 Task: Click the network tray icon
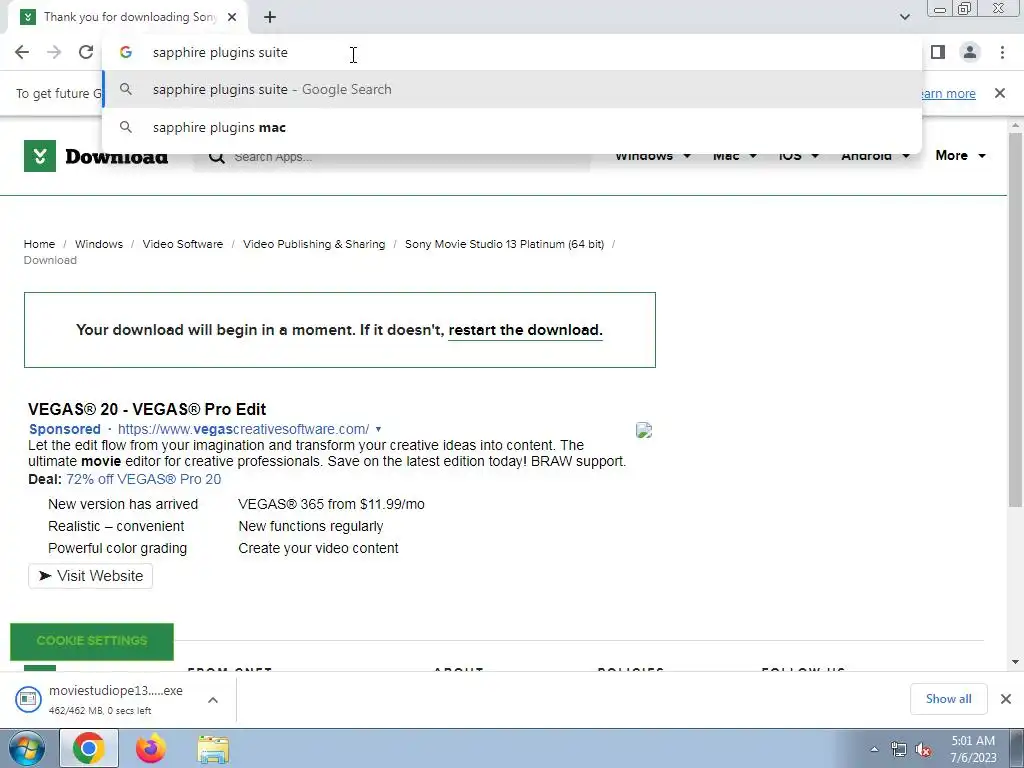[x=898, y=749]
